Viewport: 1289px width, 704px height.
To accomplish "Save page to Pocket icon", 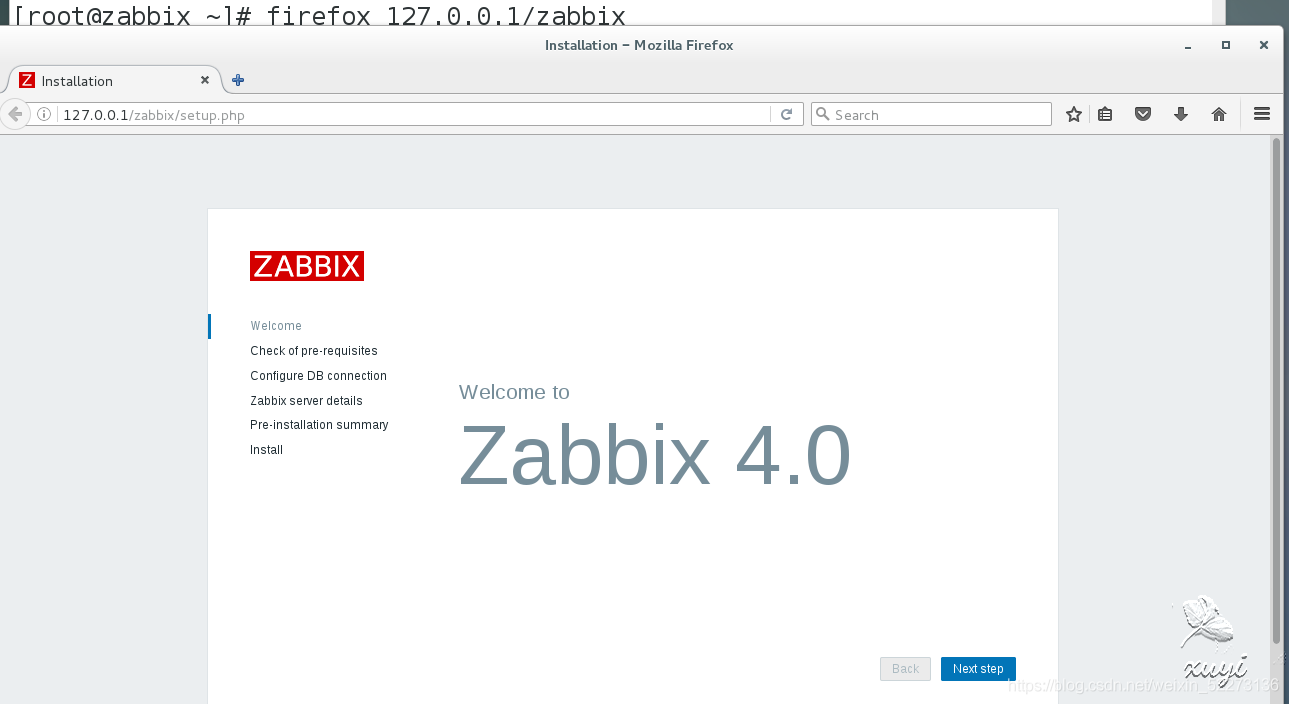I will [x=1143, y=115].
